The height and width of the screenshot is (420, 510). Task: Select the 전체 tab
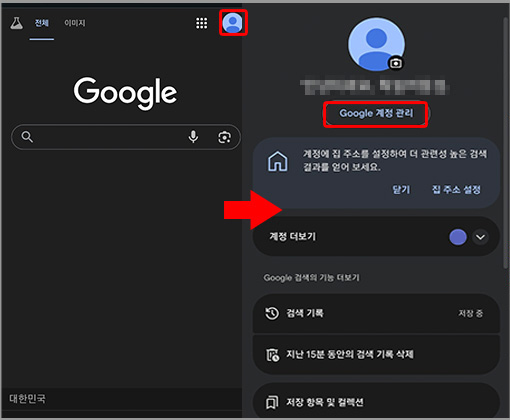pyautogui.click(x=42, y=23)
